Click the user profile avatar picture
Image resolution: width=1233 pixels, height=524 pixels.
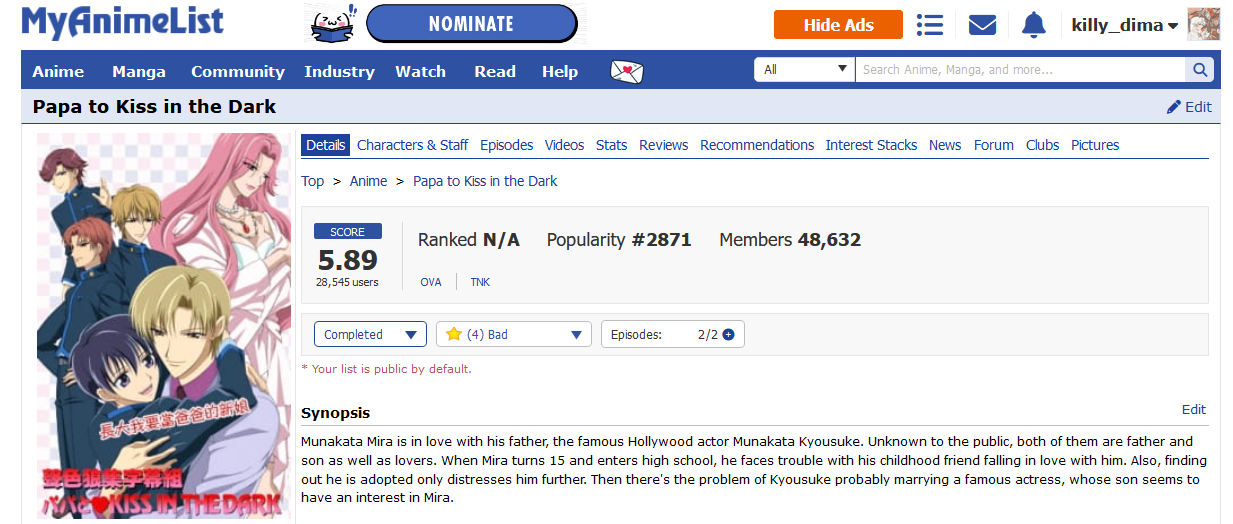tap(1203, 25)
